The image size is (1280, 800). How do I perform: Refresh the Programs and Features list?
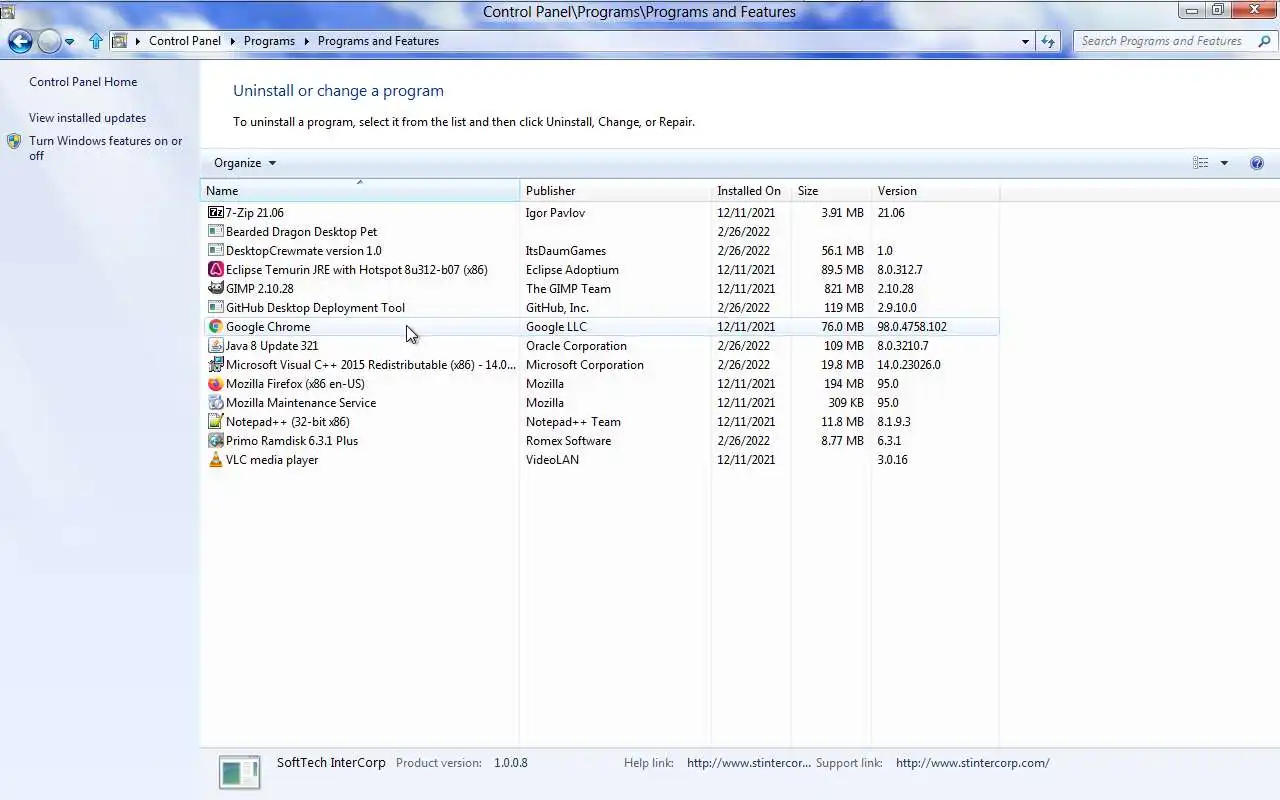coord(1048,41)
